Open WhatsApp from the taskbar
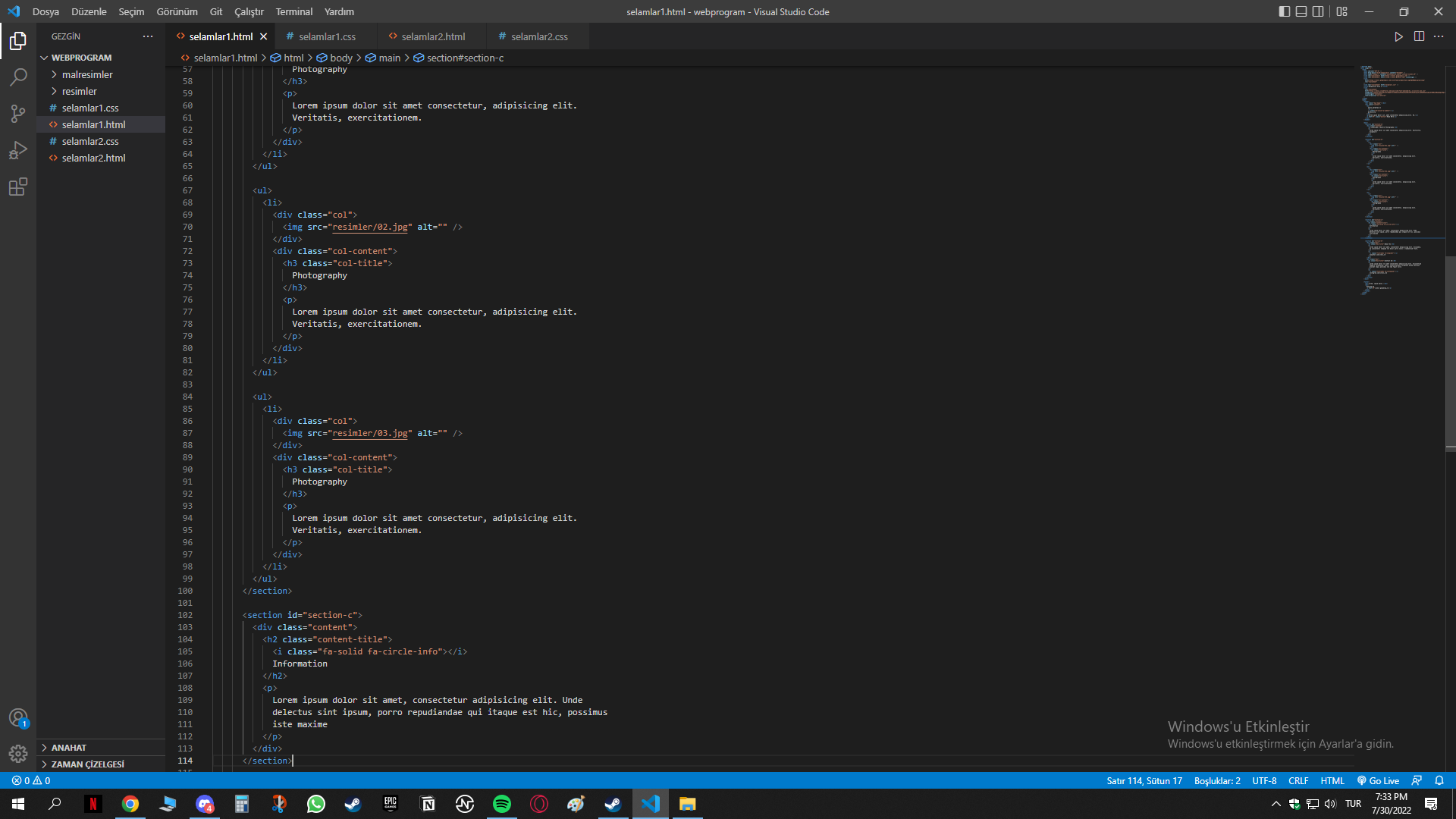This screenshot has height=819, width=1456. pos(316,804)
